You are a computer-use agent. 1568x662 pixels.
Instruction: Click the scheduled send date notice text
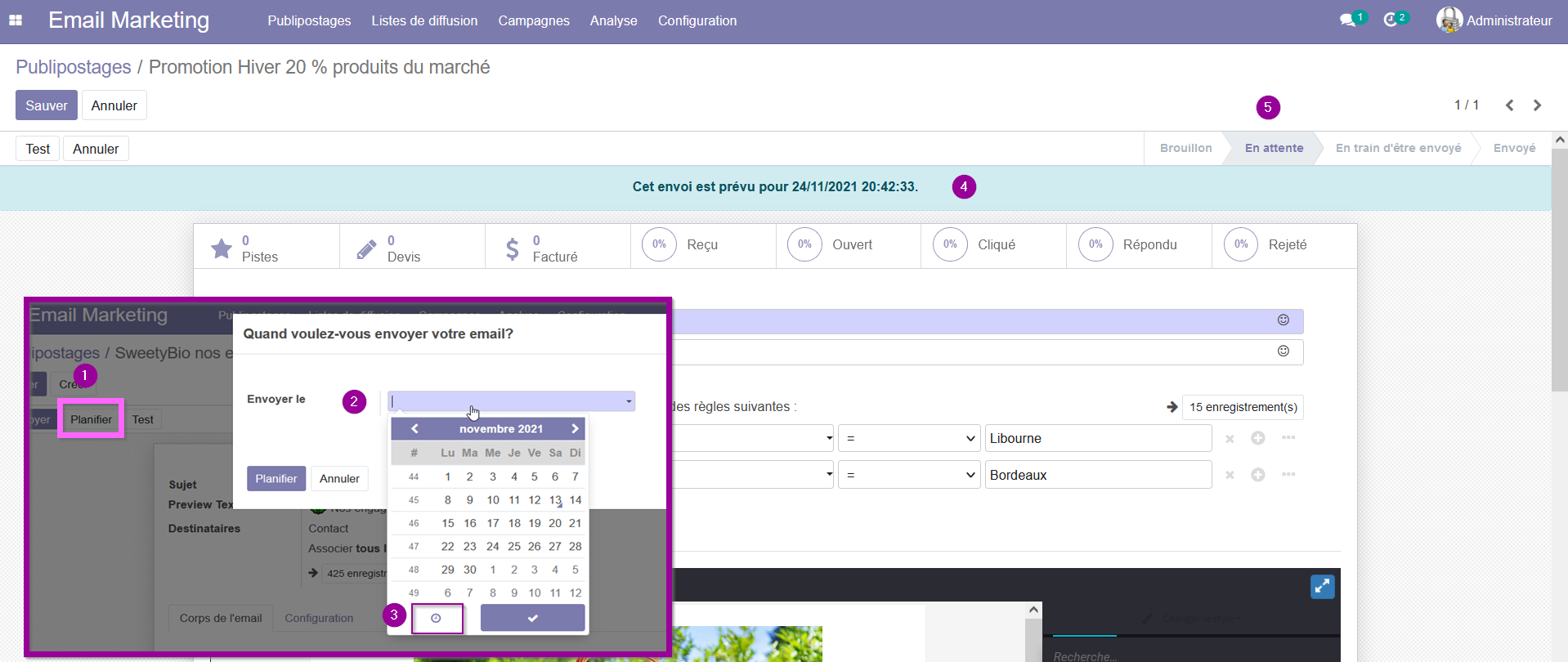click(775, 186)
